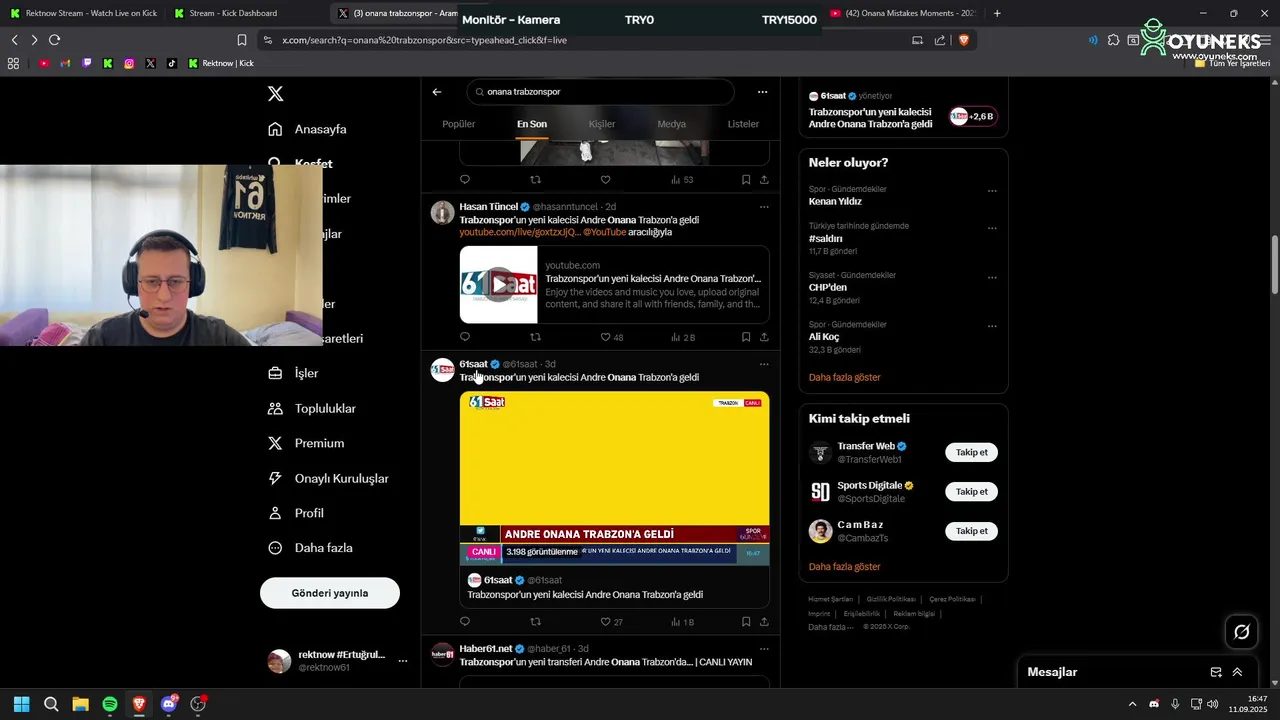Share the 61saat post
The height and width of the screenshot is (720, 1280).
[764, 622]
